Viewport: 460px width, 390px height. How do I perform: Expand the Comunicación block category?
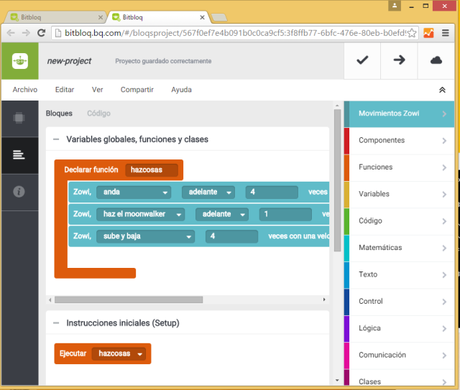399,355
